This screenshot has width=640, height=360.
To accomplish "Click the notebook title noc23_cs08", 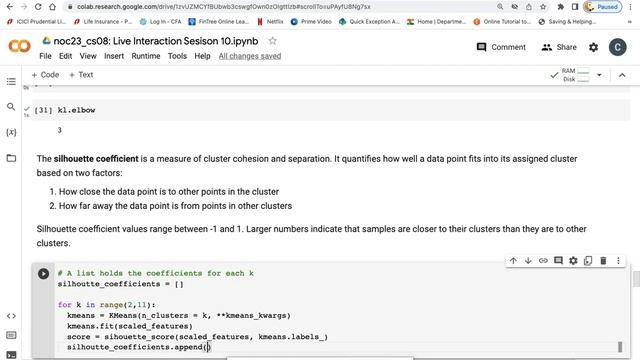I will (156, 41).
